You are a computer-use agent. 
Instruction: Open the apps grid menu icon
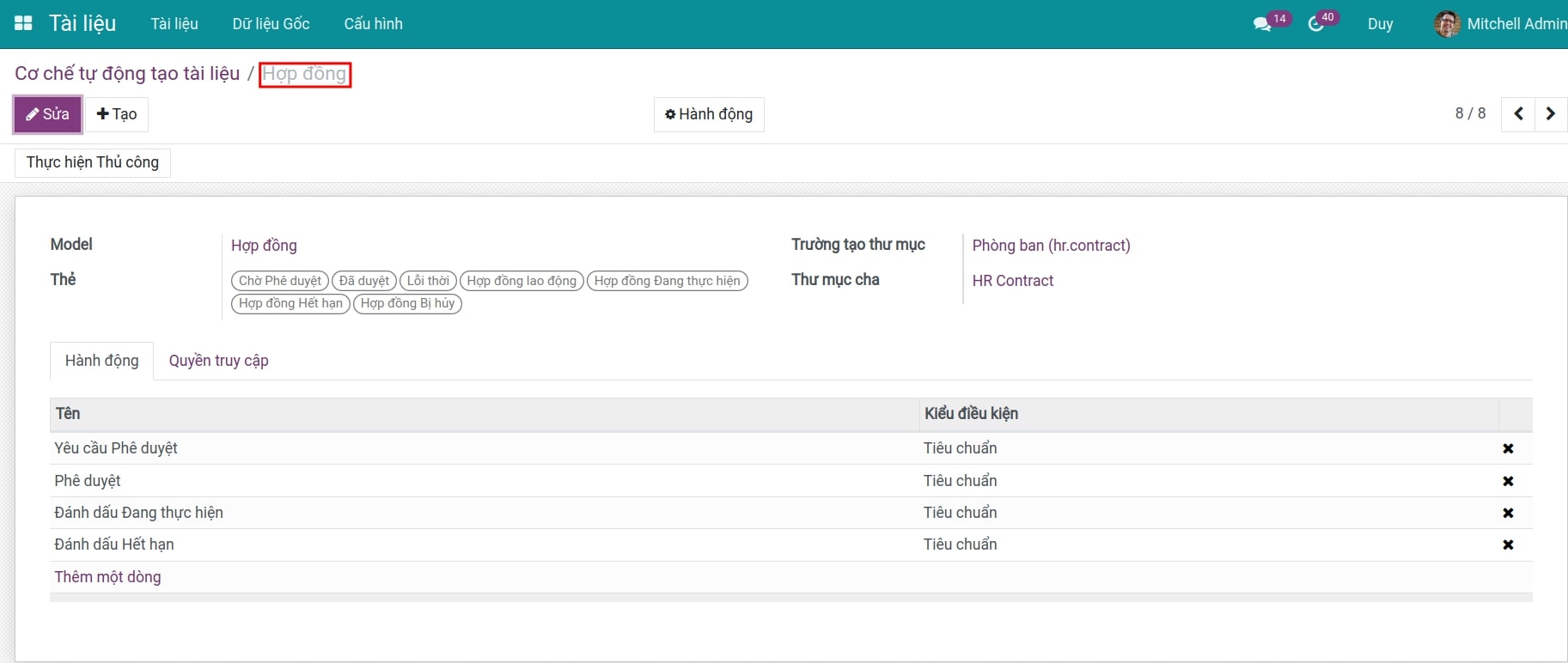tap(23, 24)
